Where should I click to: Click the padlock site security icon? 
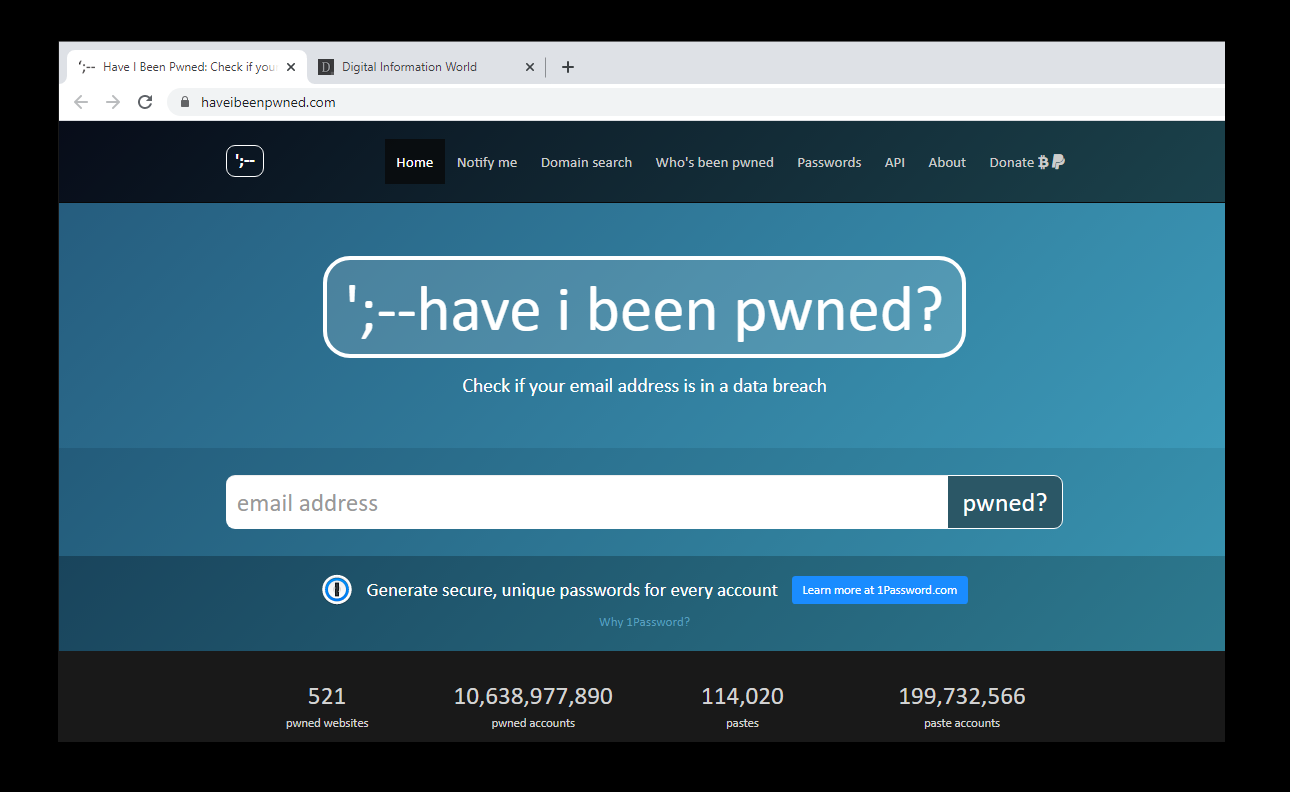pyautogui.click(x=184, y=102)
